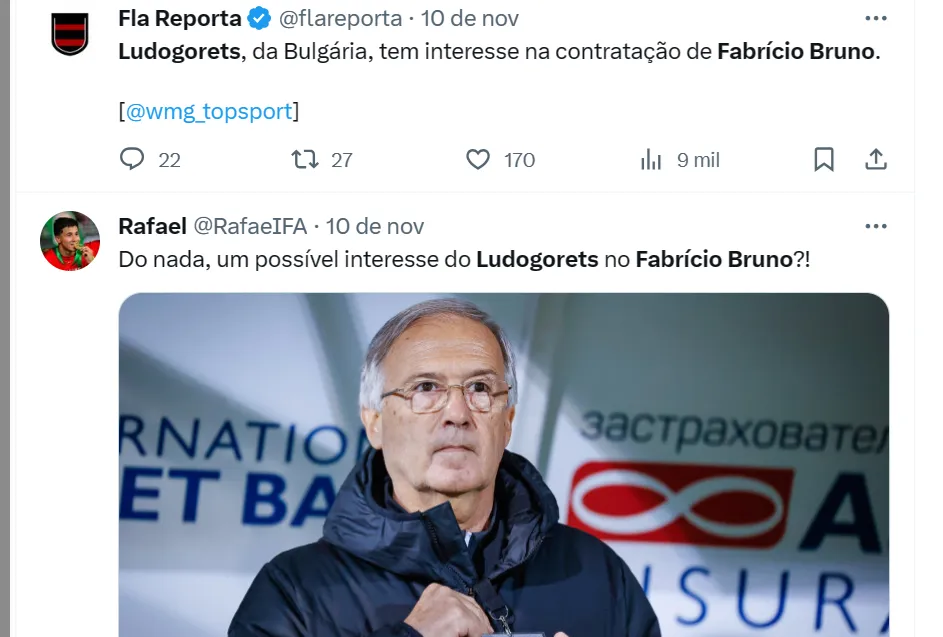Like the Fla Reporta tweet
Screen dimensions: 943x637
tap(478, 159)
